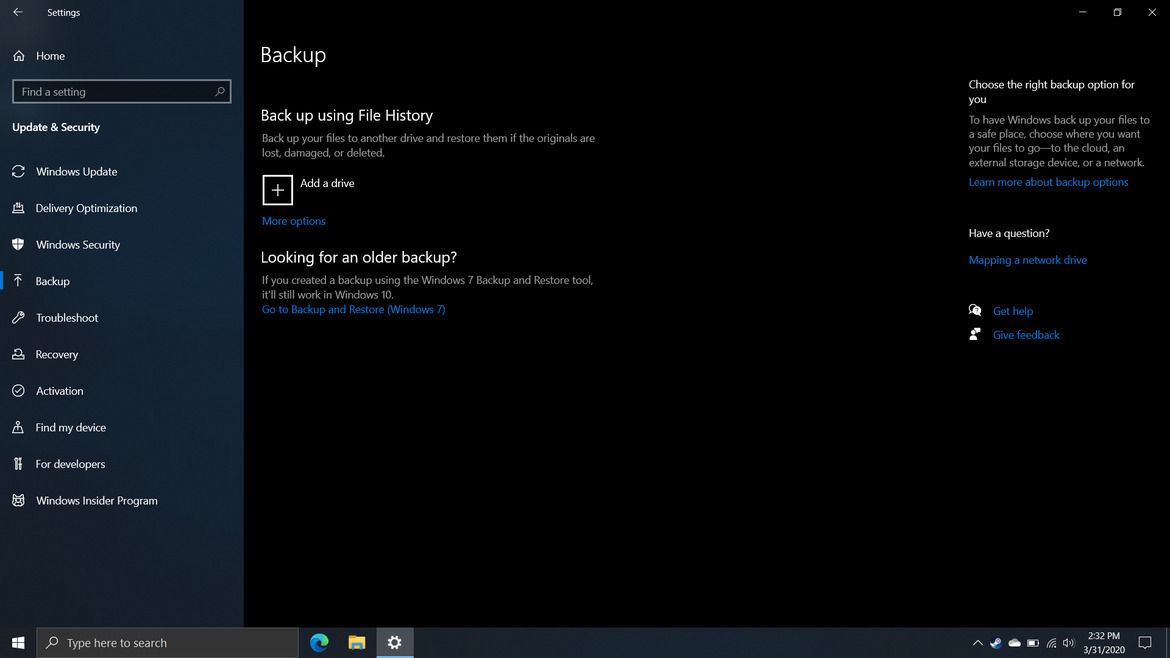This screenshot has height=658, width=1170.
Task: Go to Backup and Restore (Windows 7)
Action: (353, 309)
